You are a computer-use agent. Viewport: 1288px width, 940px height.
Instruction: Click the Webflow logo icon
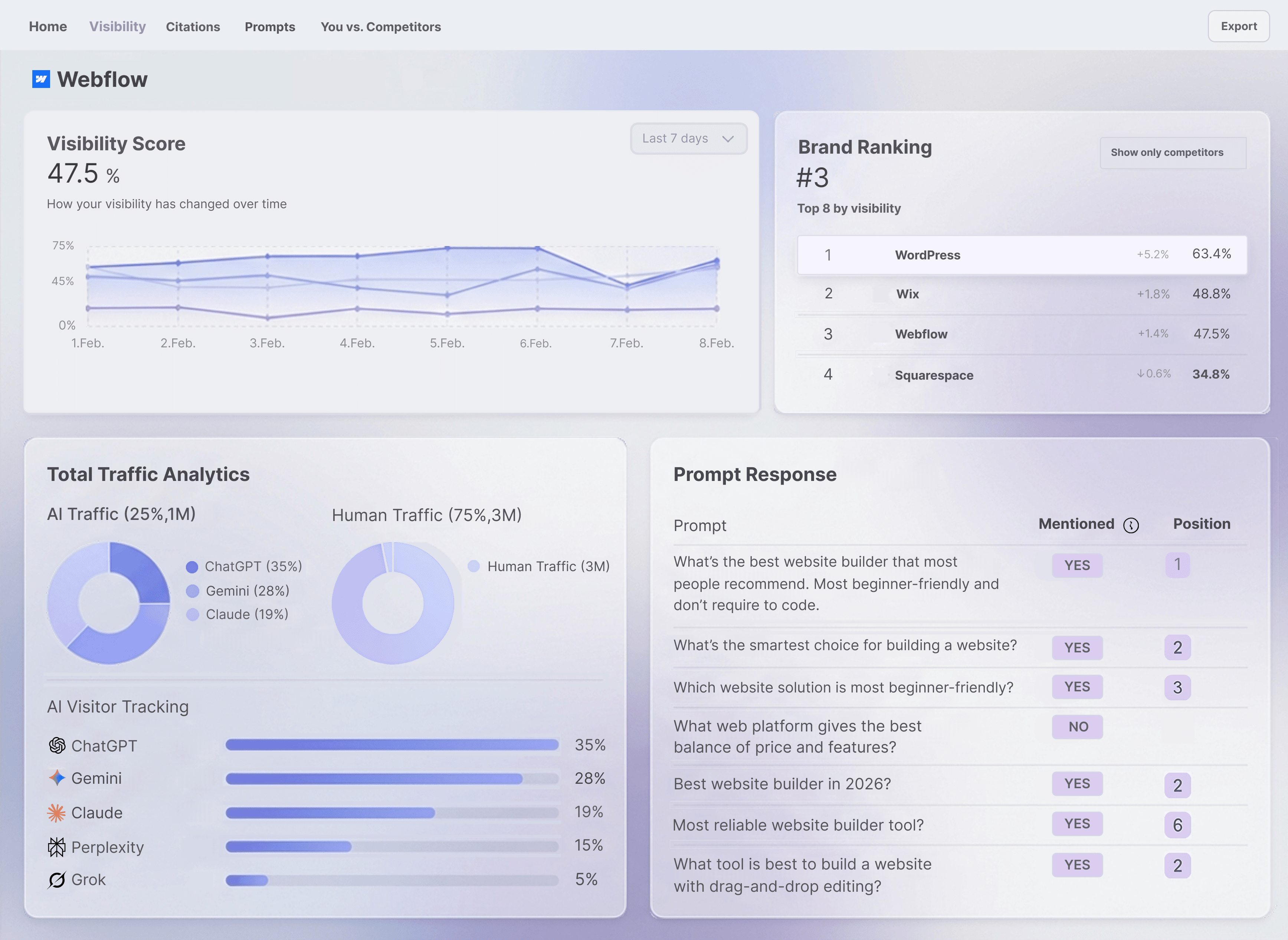[40, 79]
